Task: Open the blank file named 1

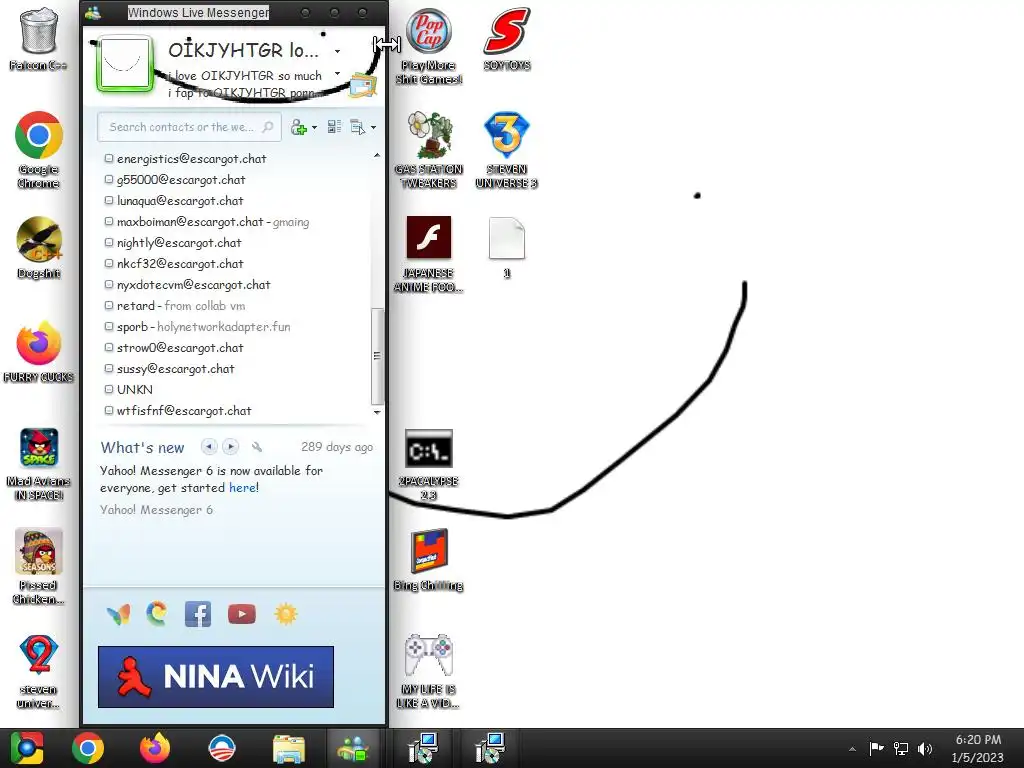Action: pos(507,247)
